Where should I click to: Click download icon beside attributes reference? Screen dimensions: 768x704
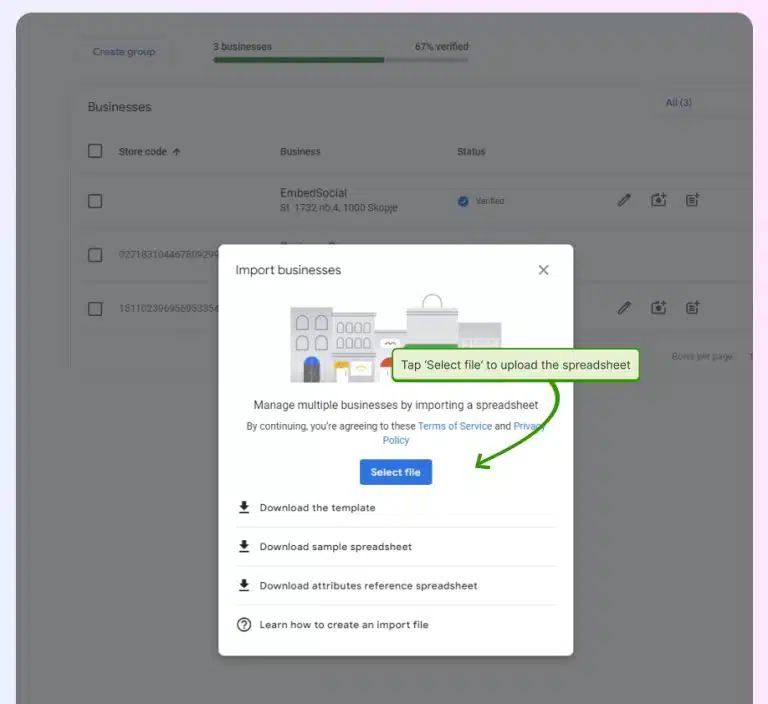point(244,585)
